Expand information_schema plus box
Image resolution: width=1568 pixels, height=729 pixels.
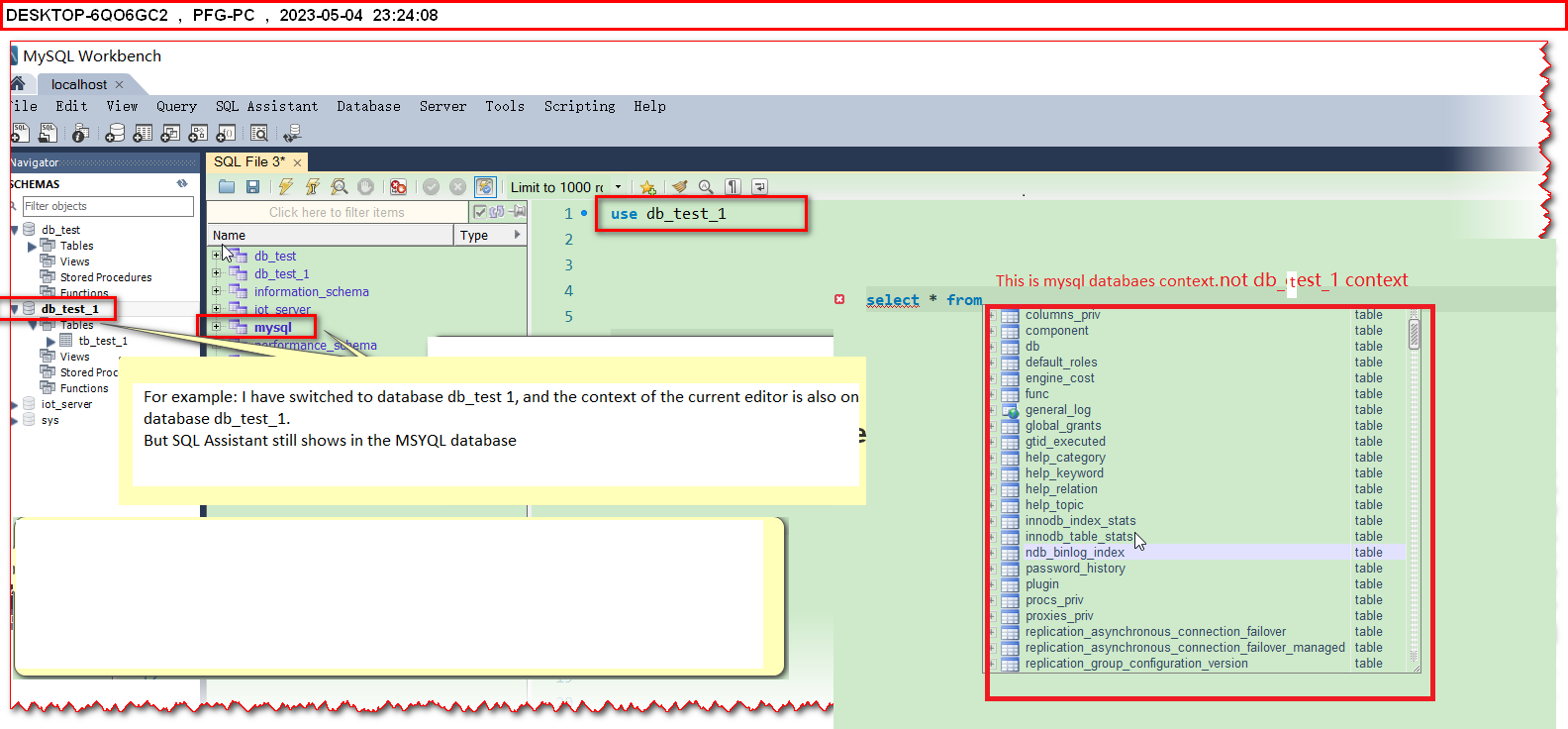click(x=216, y=291)
